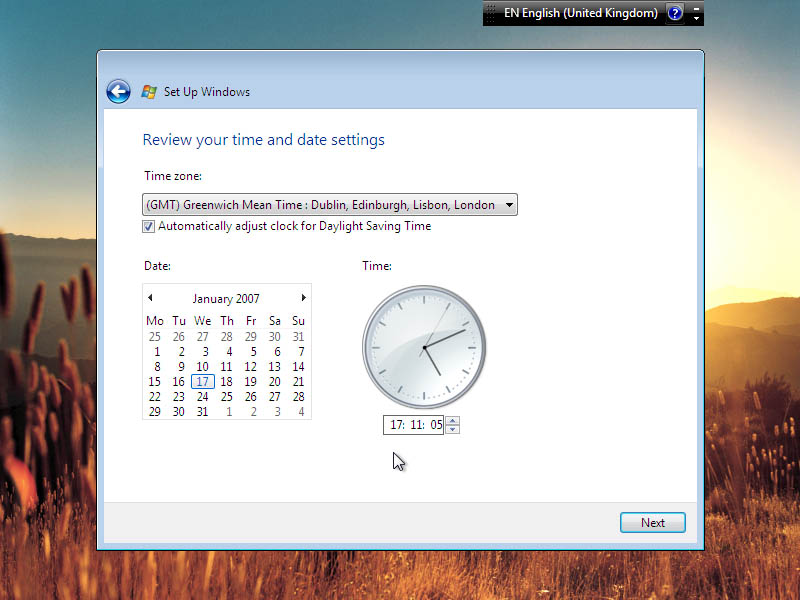Select the hours value 17 in time field
800x600 pixels.
click(x=396, y=424)
